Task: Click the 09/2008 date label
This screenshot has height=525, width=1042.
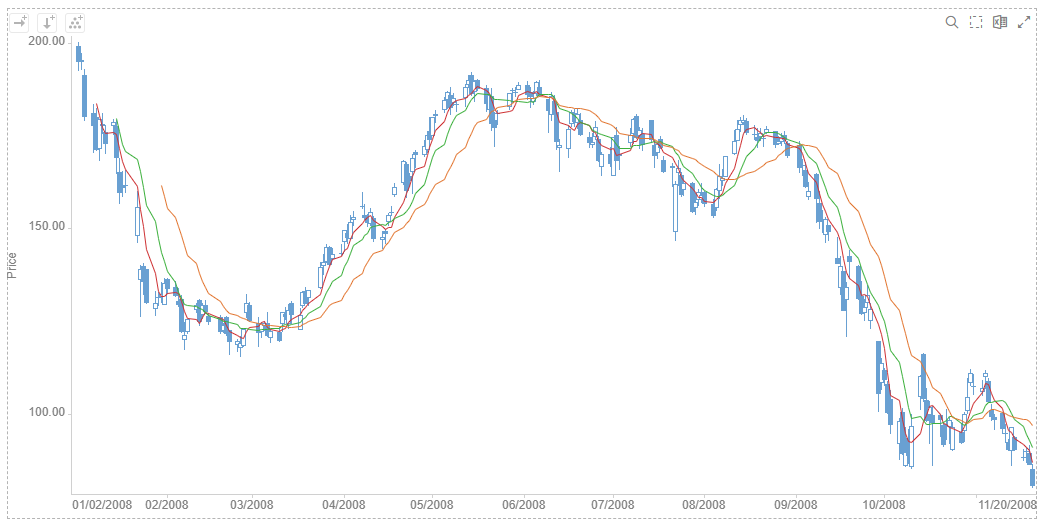Action: (x=795, y=505)
